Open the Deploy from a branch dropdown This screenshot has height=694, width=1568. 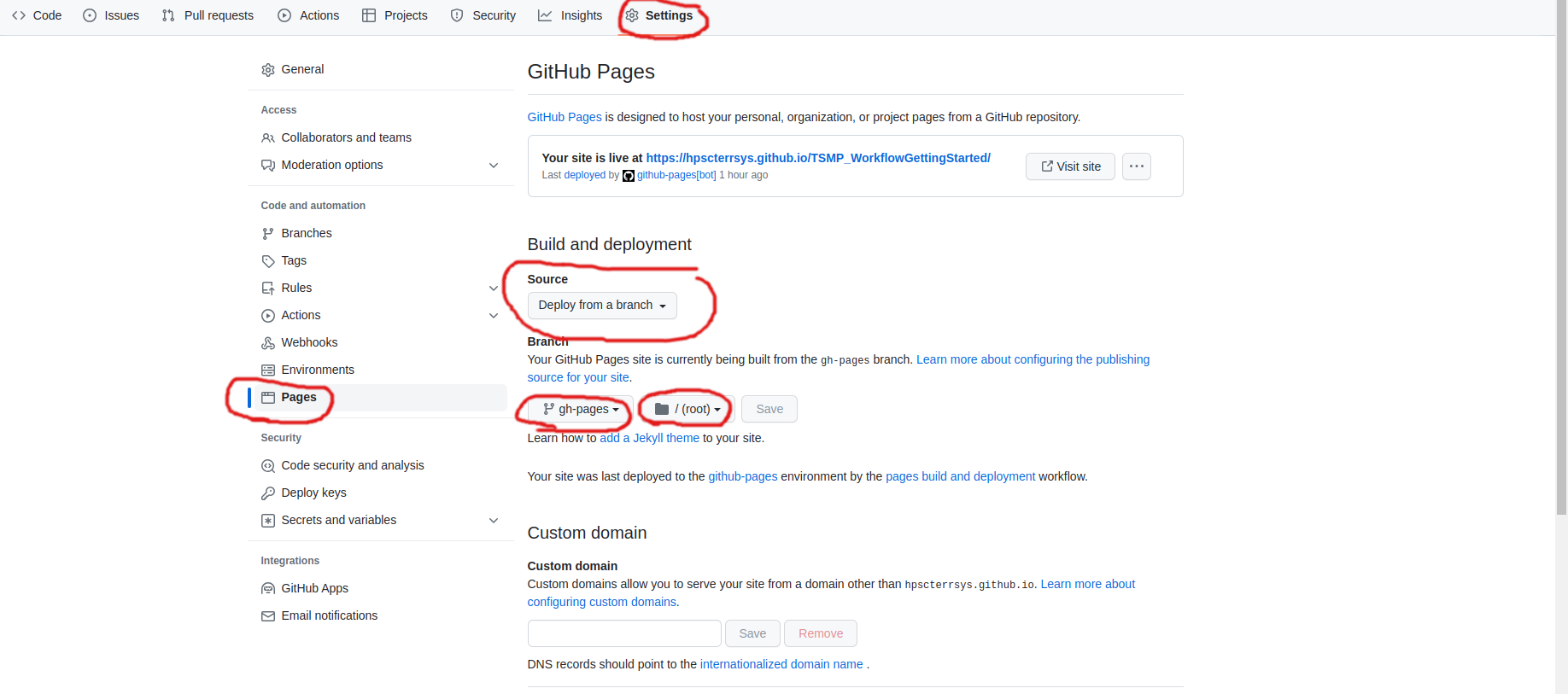[602, 306]
